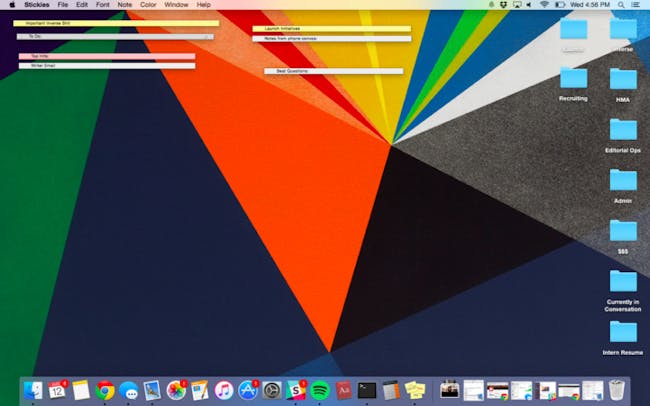Click the date and time in menu bar
The width and height of the screenshot is (650, 406).
click(590, 5)
